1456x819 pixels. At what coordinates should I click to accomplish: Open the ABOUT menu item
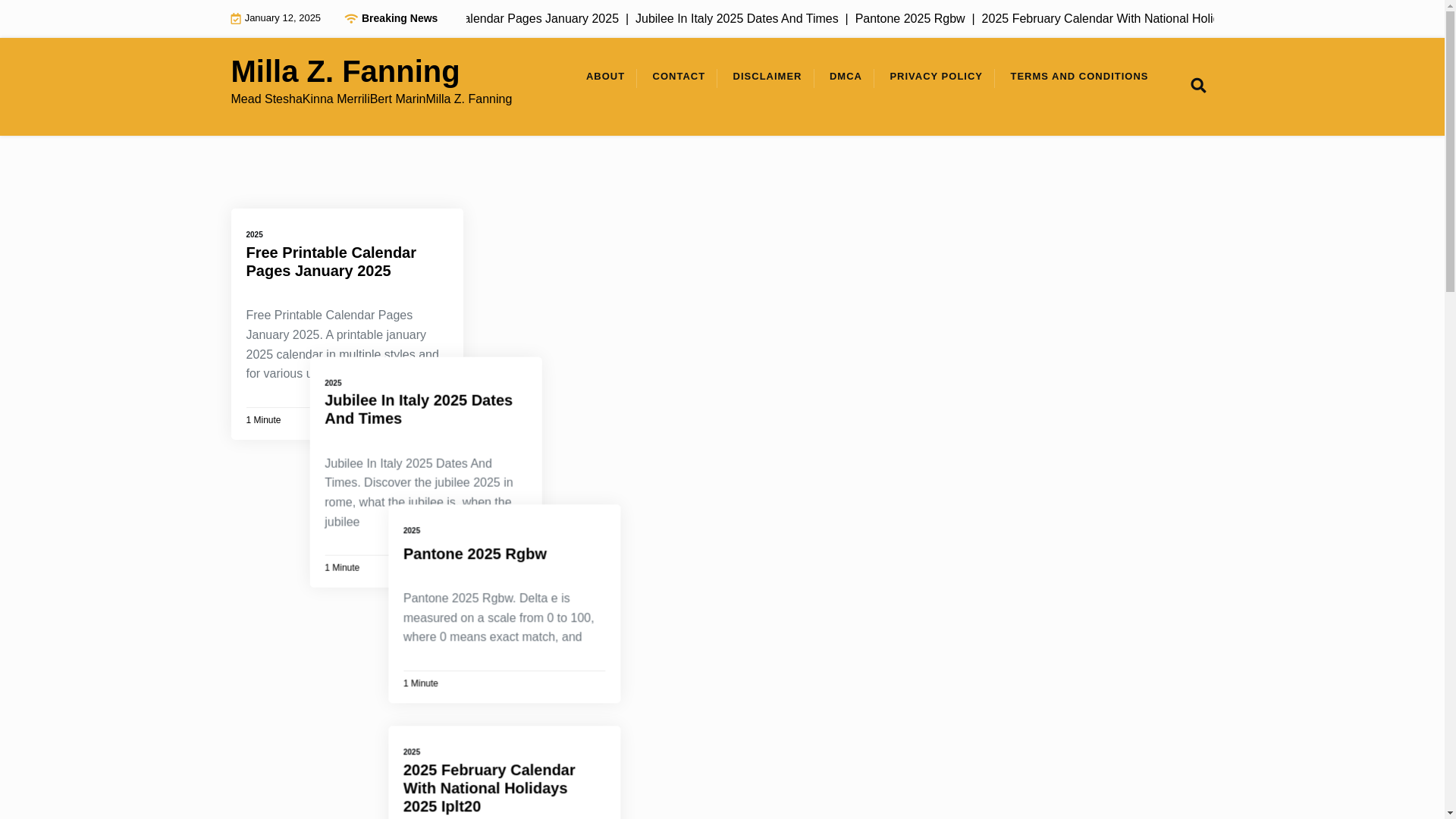605,77
